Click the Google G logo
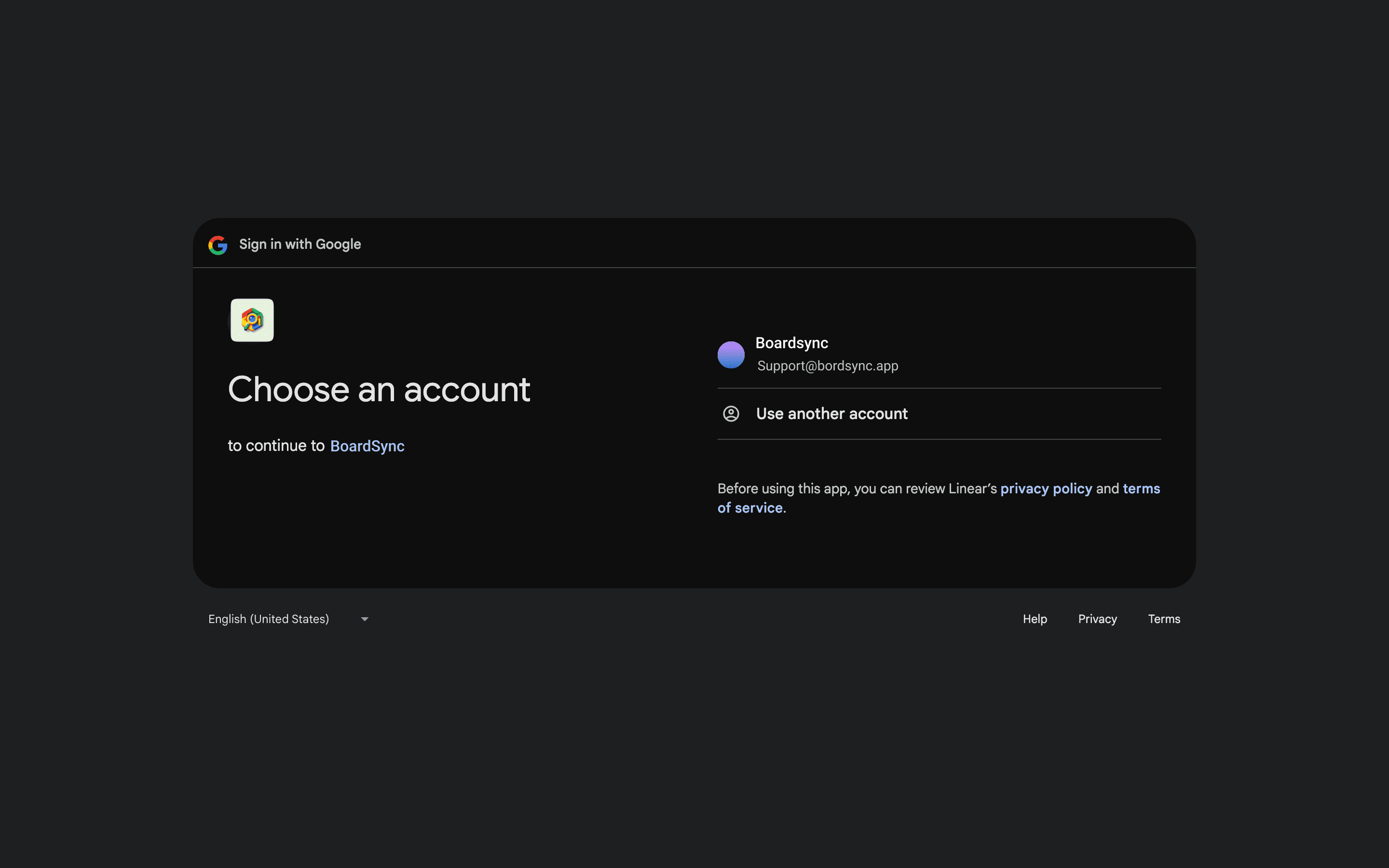1389x868 pixels. click(x=218, y=245)
